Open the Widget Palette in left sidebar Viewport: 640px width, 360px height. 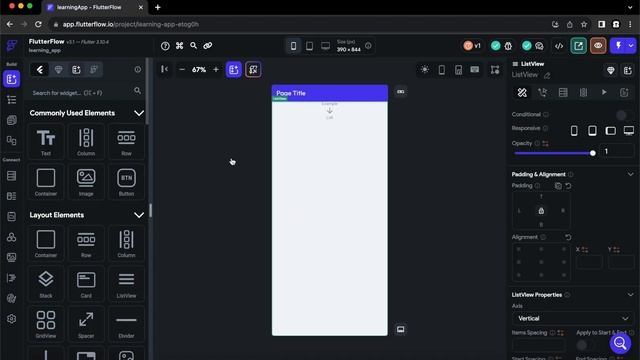coord(11,78)
